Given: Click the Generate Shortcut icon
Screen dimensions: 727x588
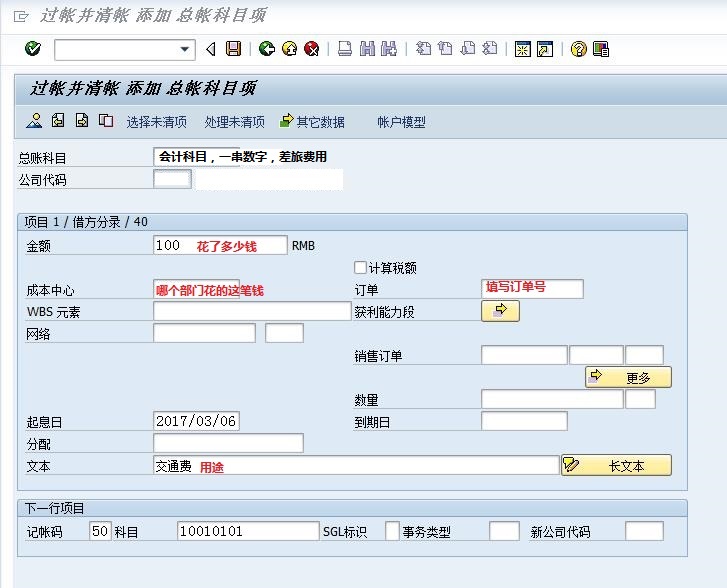Looking at the screenshot, I should tap(545, 49).
